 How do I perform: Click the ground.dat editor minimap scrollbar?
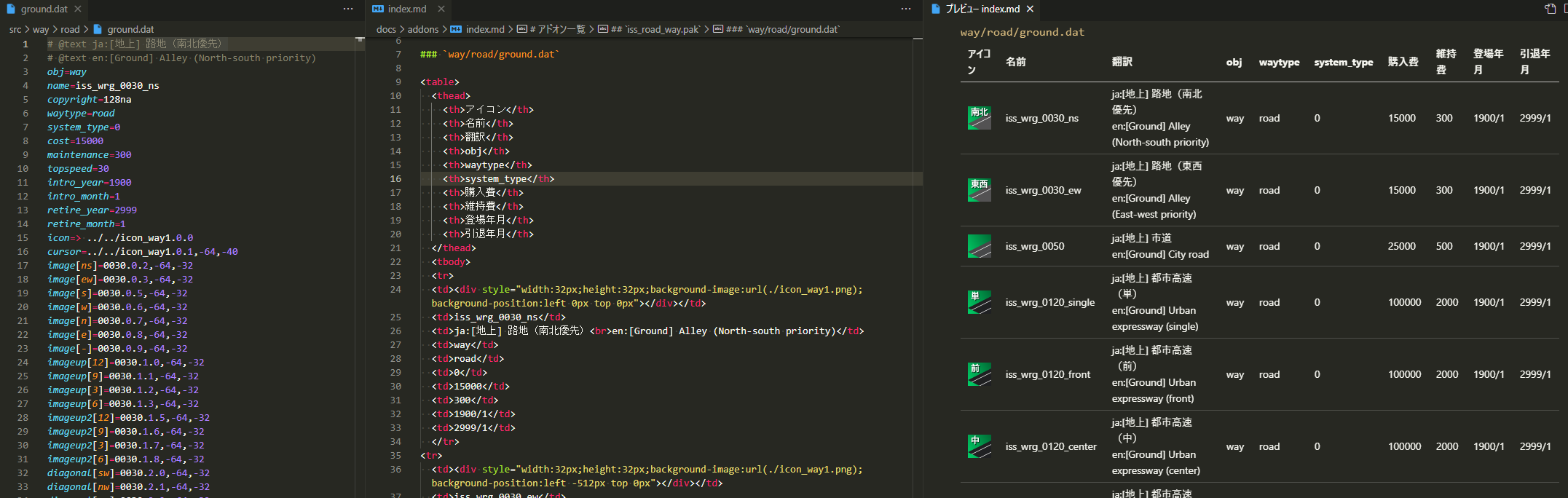point(360,267)
